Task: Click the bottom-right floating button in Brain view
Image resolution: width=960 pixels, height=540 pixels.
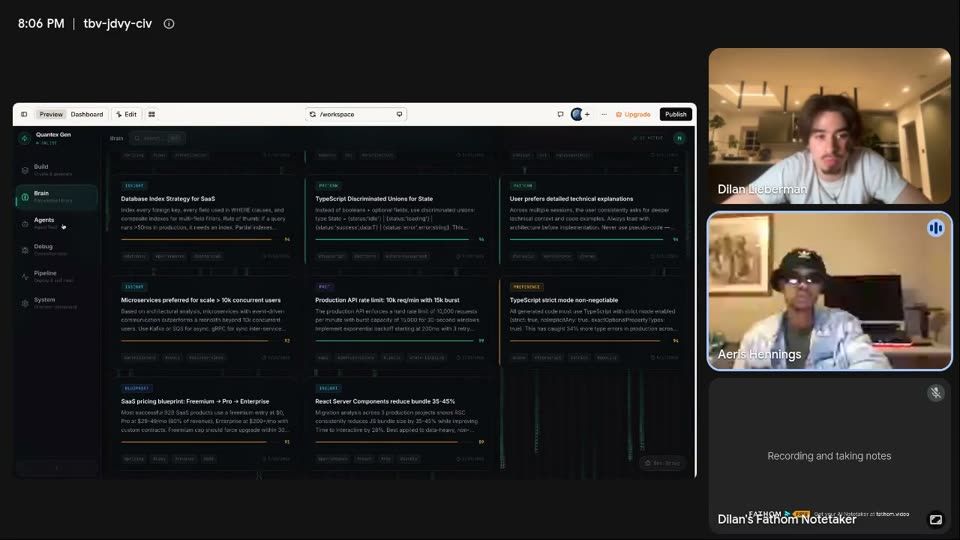Action: point(662,463)
